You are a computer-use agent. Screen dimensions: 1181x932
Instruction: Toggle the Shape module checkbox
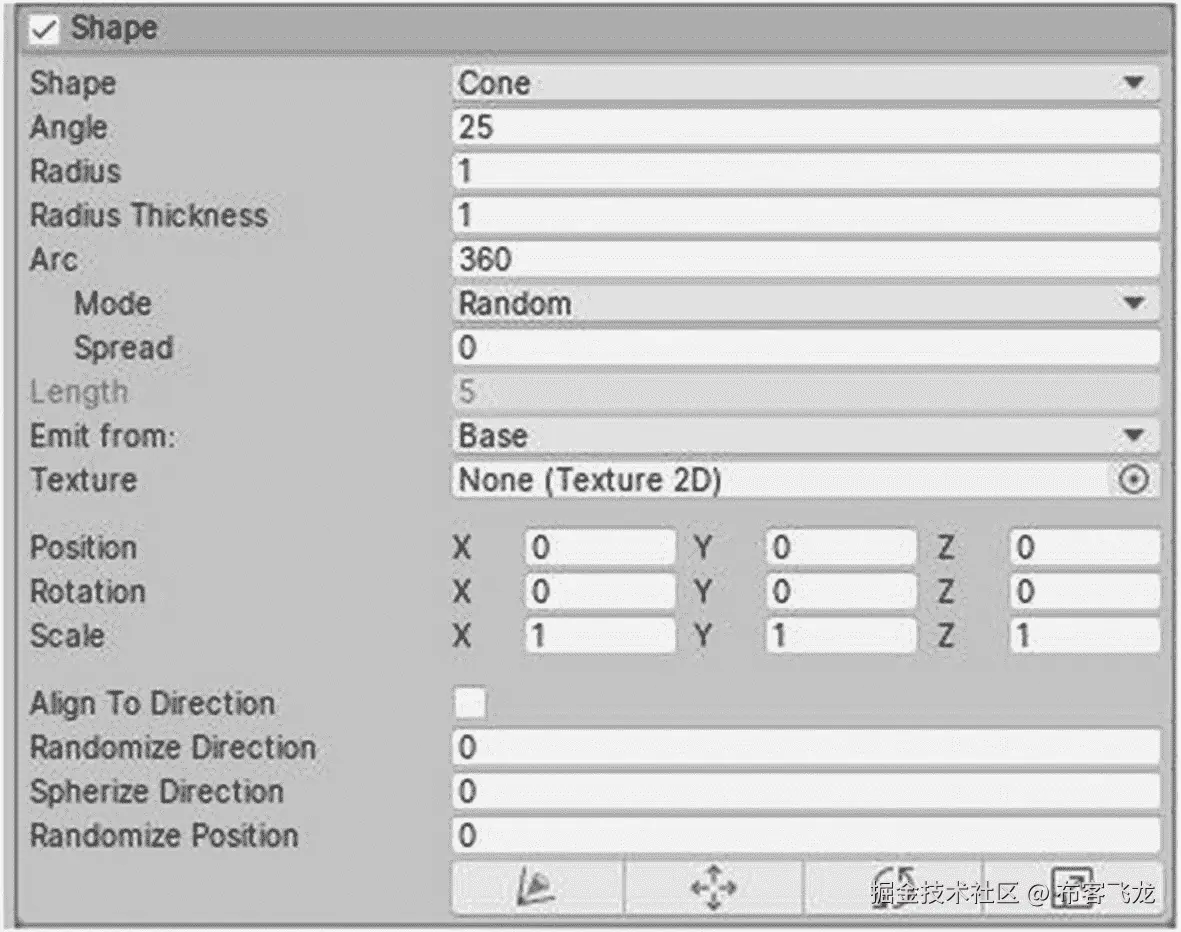pos(44,30)
